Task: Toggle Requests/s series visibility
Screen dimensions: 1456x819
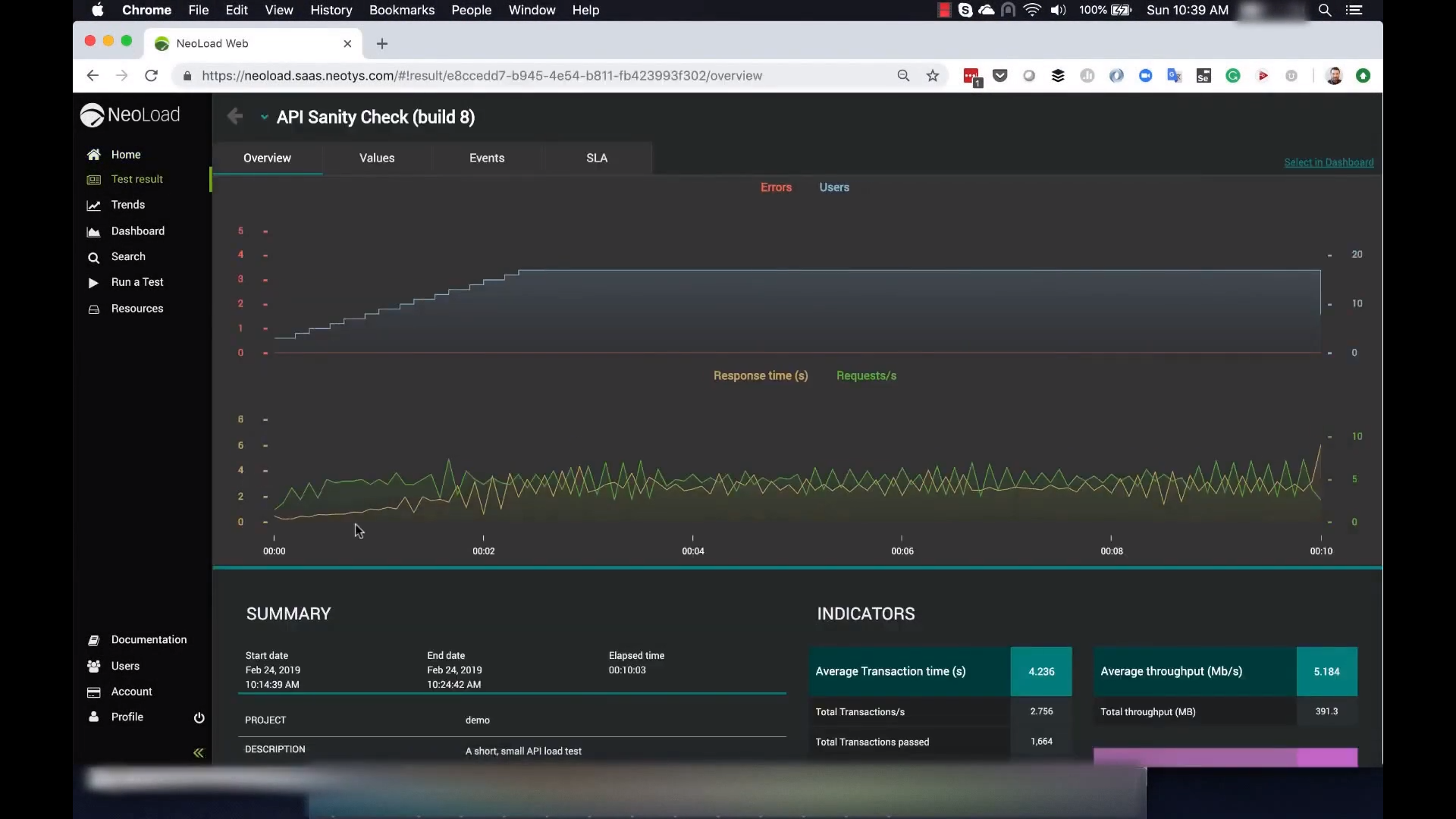Action: (866, 375)
